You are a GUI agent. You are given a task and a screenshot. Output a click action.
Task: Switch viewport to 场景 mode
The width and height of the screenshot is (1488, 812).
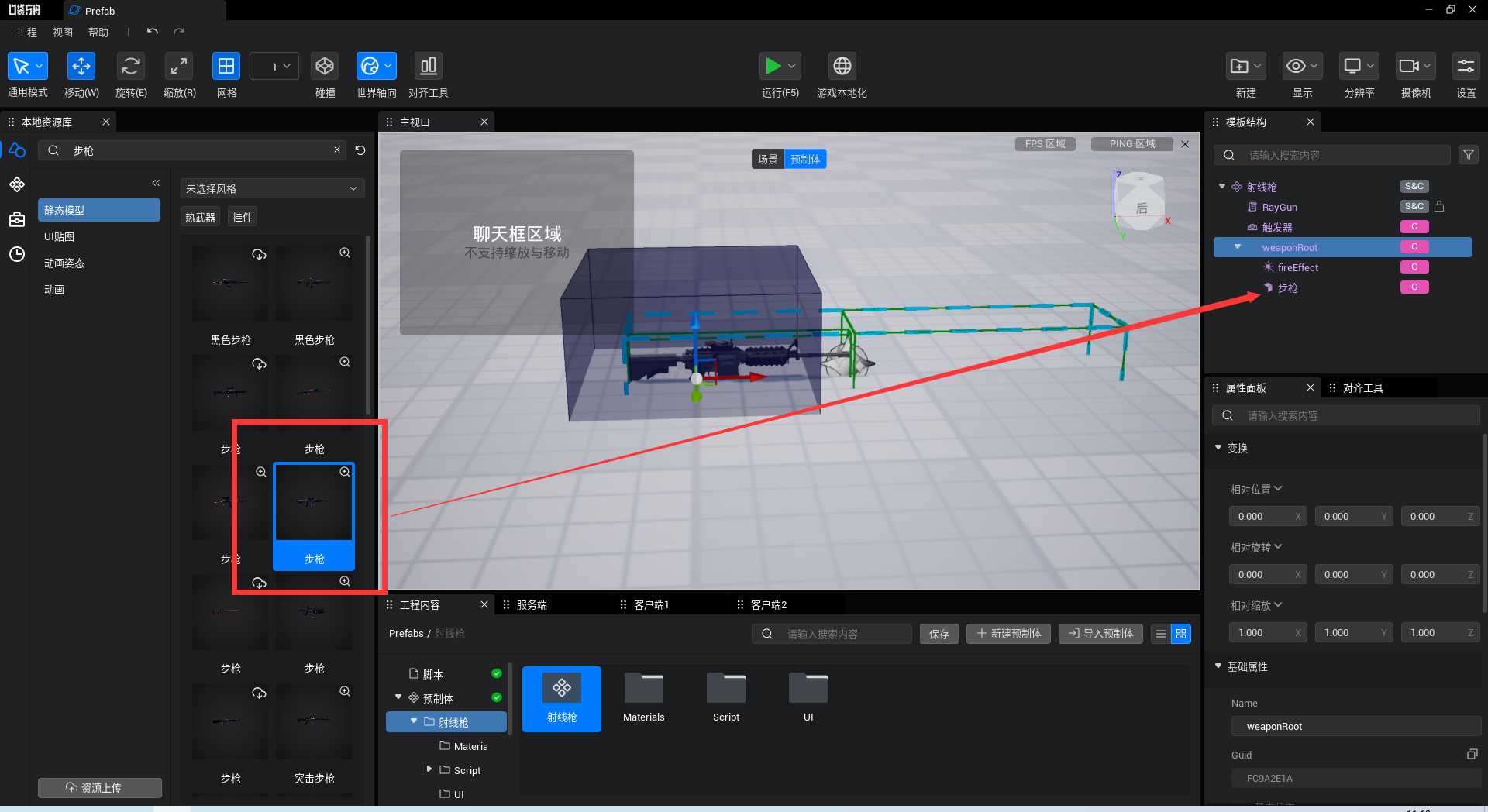(767, 159)
